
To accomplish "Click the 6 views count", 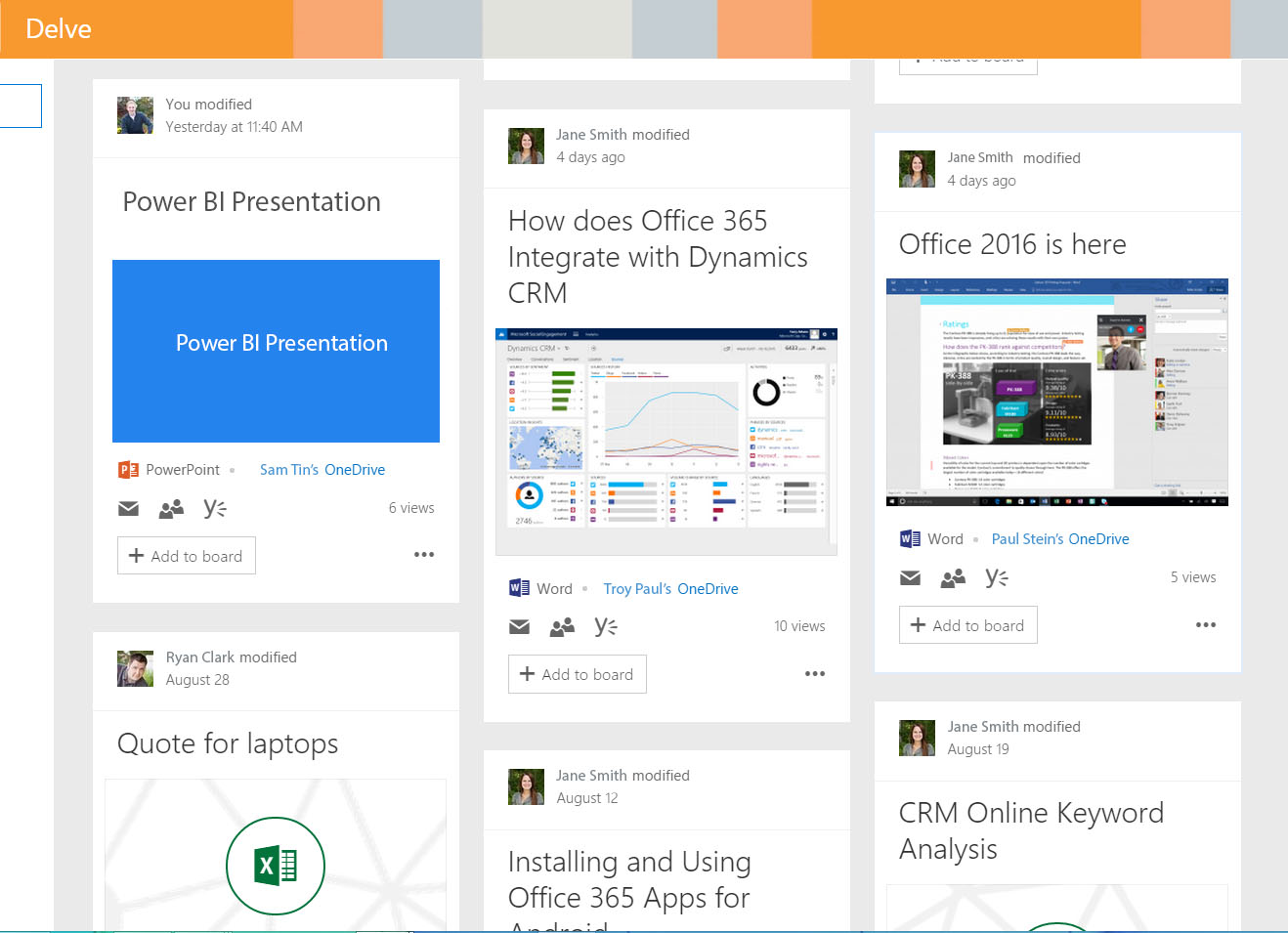I will (x=411, y=508).
